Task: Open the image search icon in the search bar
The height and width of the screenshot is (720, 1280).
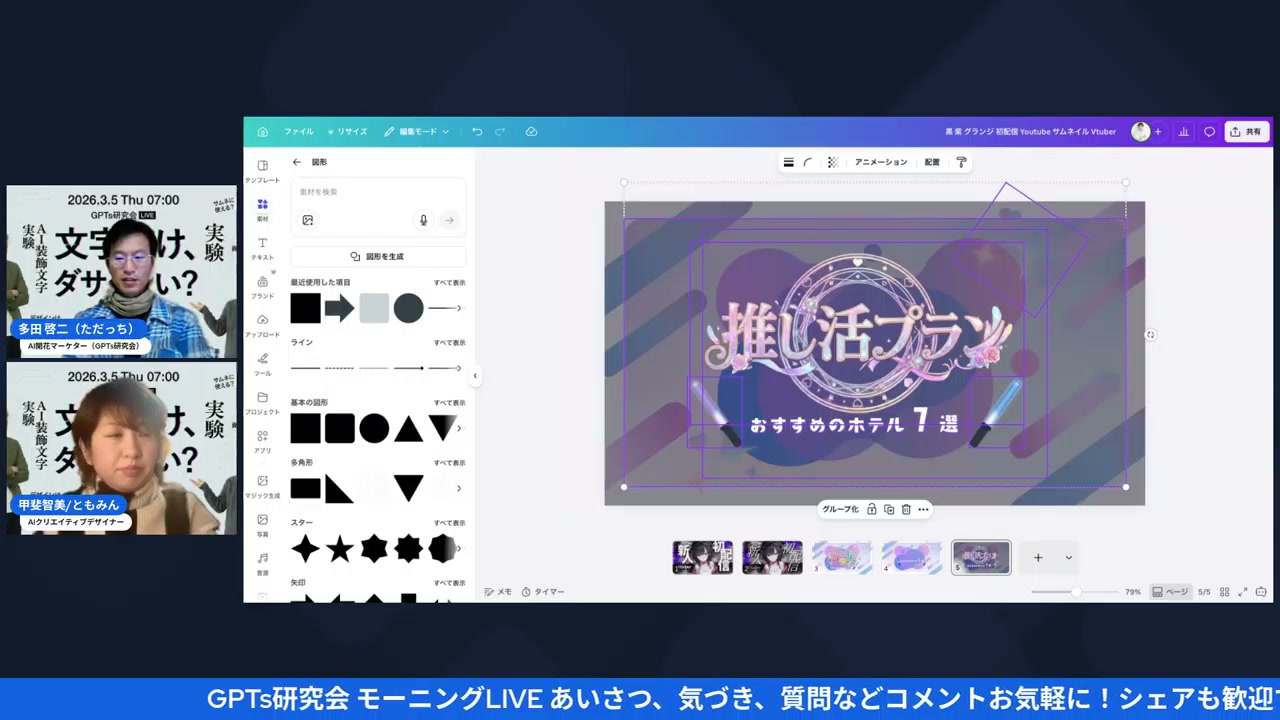Action: coord(307,220)
